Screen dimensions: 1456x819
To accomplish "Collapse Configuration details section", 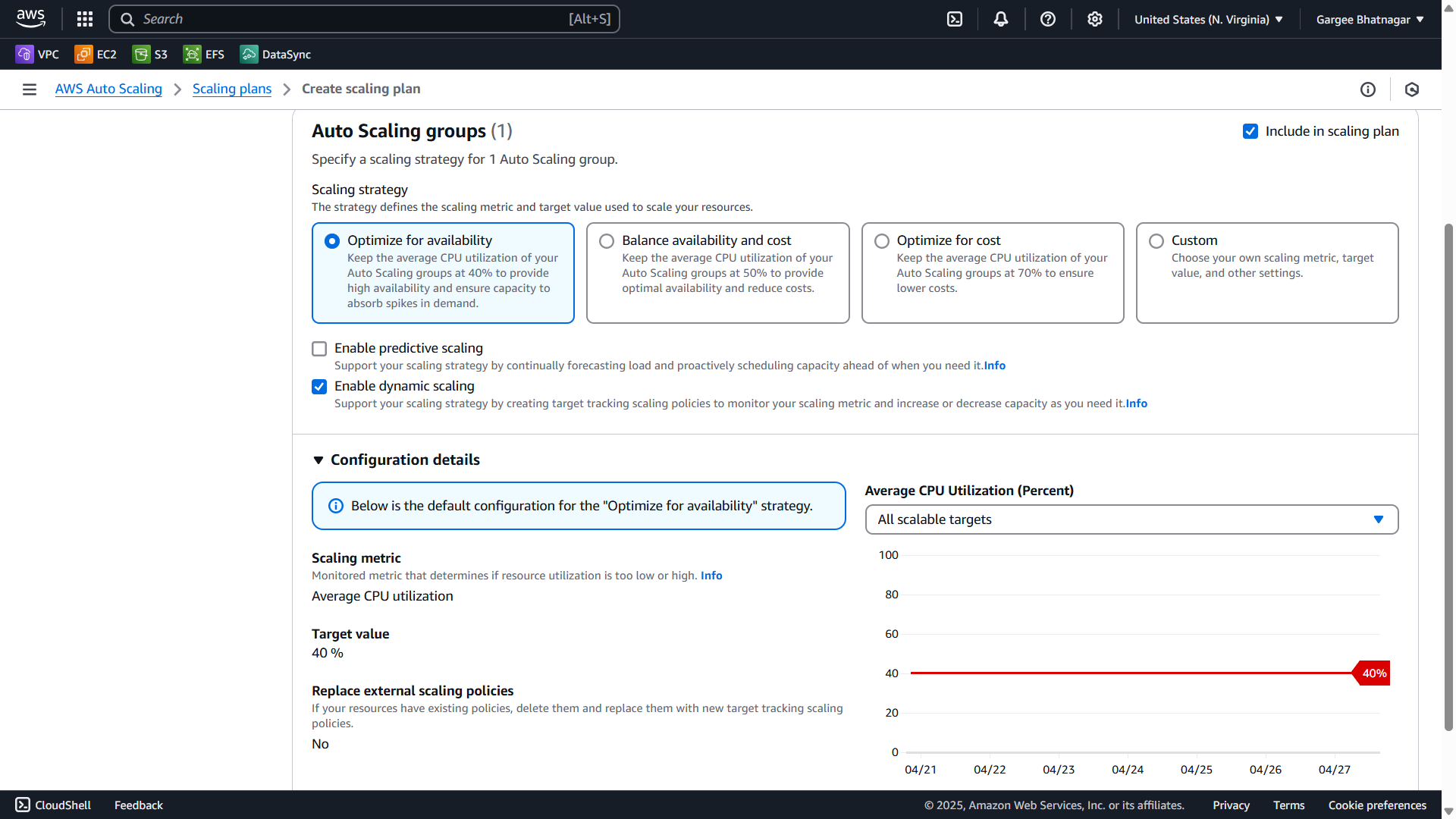I will tap(318, 460).
